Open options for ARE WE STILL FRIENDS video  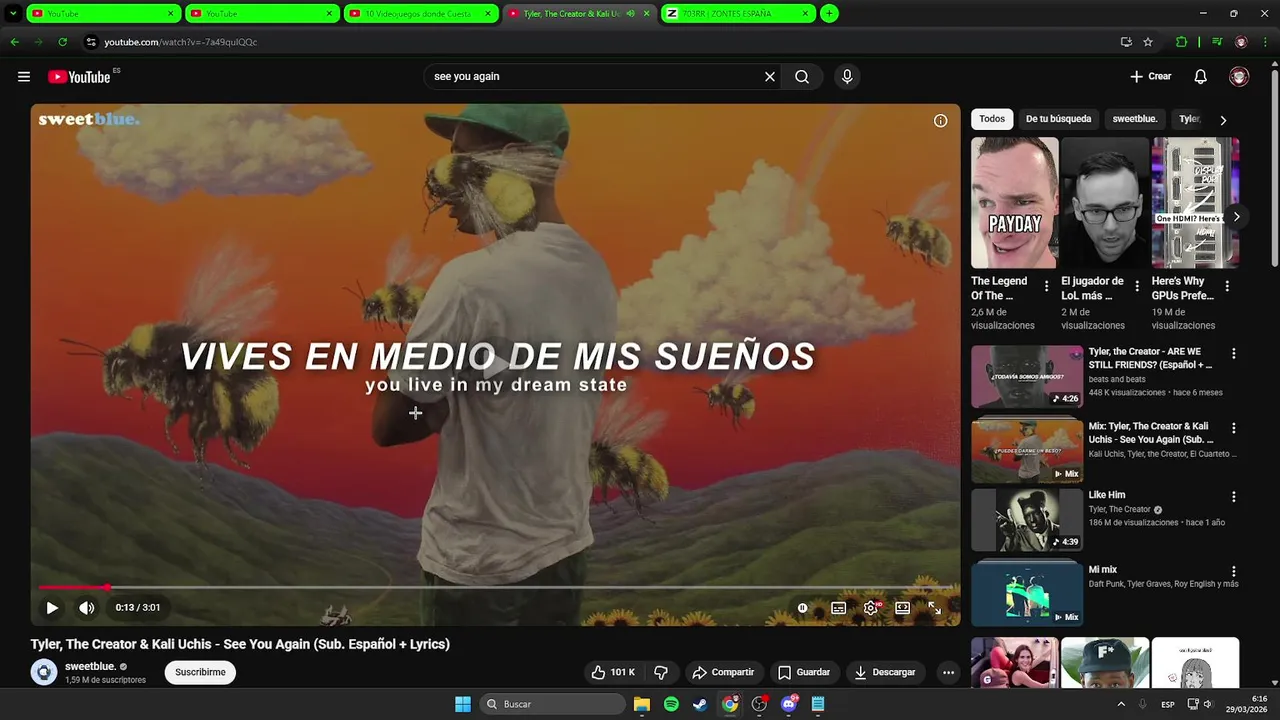[1233, 354]
